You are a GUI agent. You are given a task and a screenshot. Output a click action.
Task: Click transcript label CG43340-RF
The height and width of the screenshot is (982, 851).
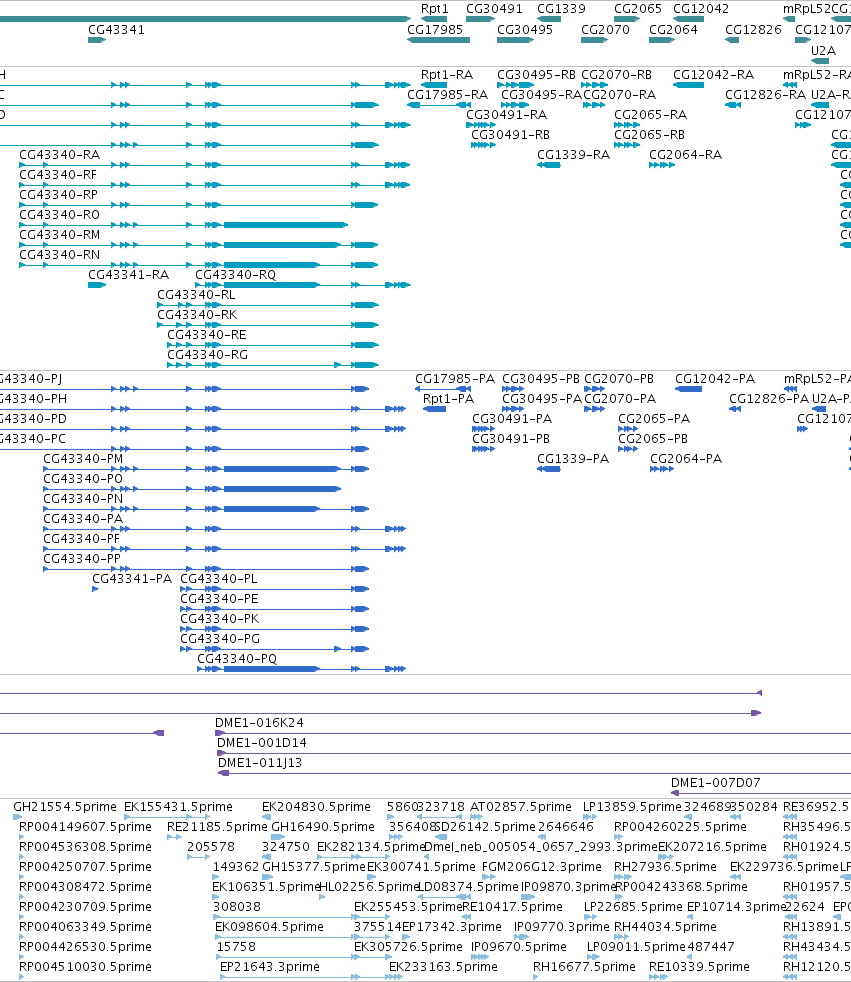[x=58, y=175]
